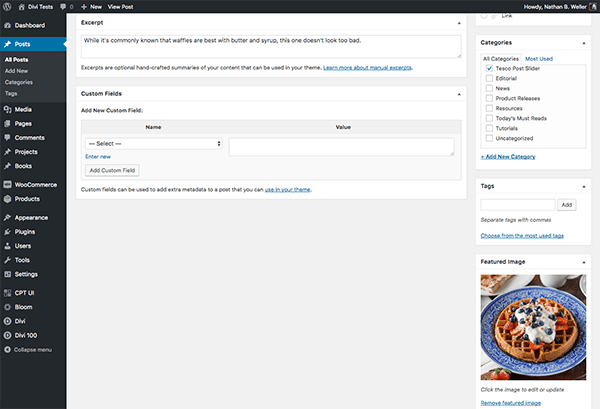
Task: Click the Settings icon in sidebar
Action: click(8, 273)
